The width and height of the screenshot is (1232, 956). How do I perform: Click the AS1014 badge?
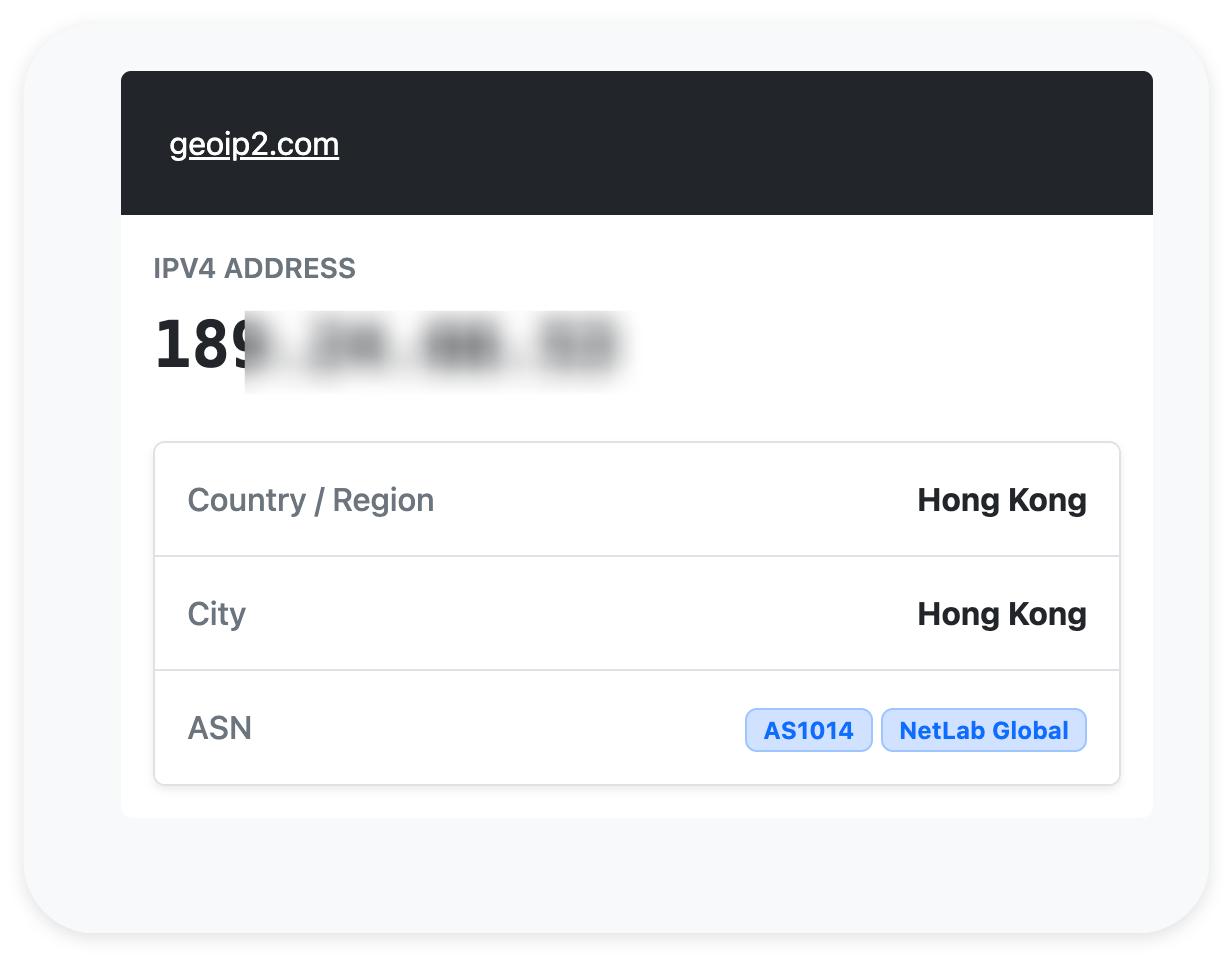[x=809, y=730]
